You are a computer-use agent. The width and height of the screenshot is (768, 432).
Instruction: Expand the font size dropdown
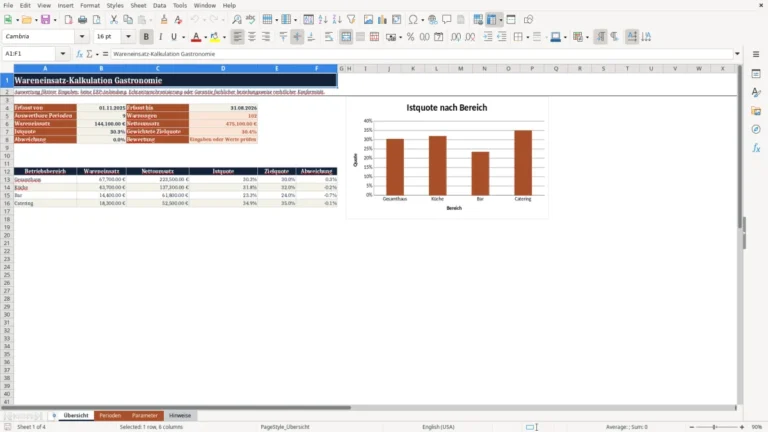128,36
